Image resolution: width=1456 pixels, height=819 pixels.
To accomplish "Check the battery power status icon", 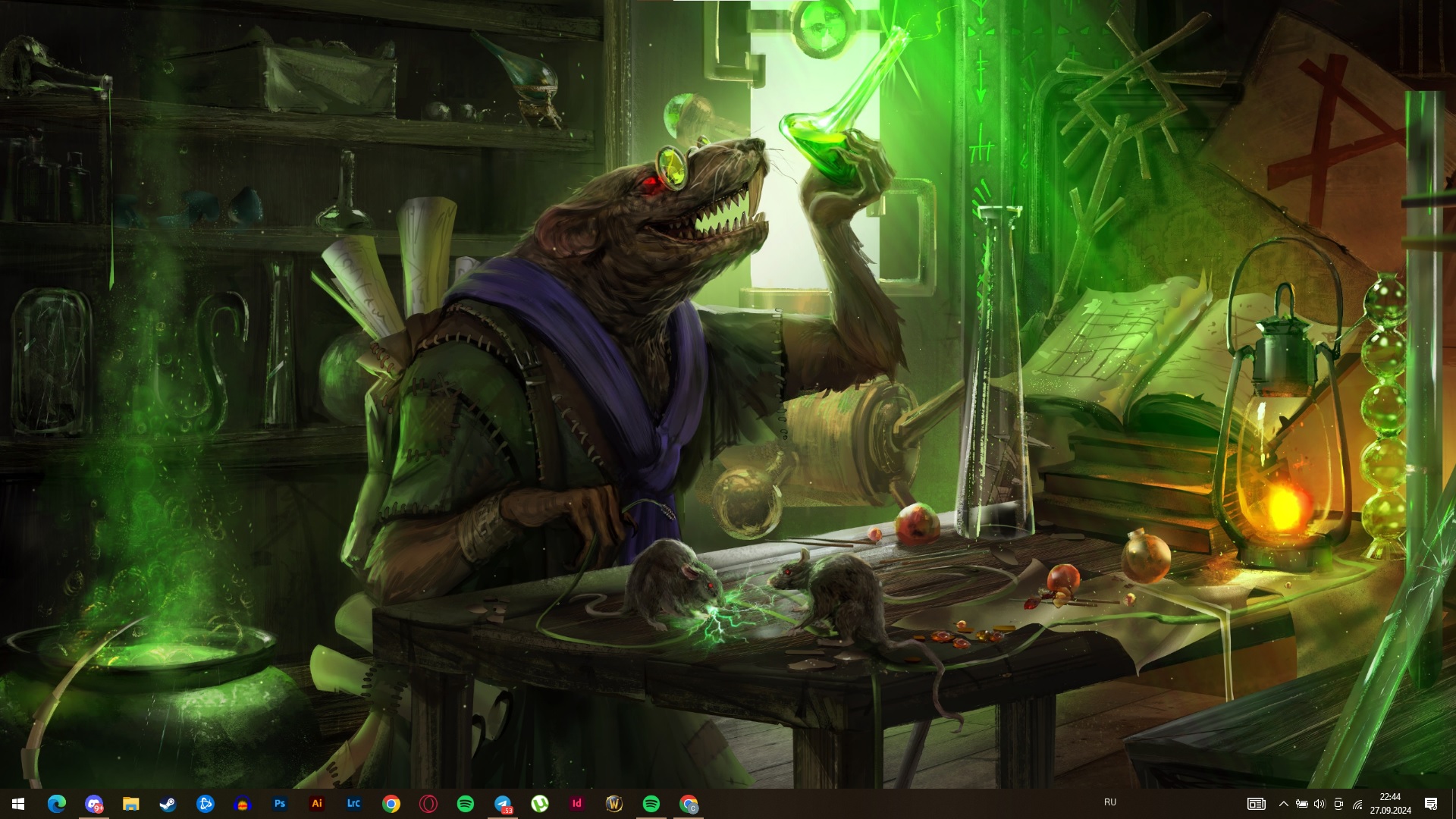I will [1301, 804].
